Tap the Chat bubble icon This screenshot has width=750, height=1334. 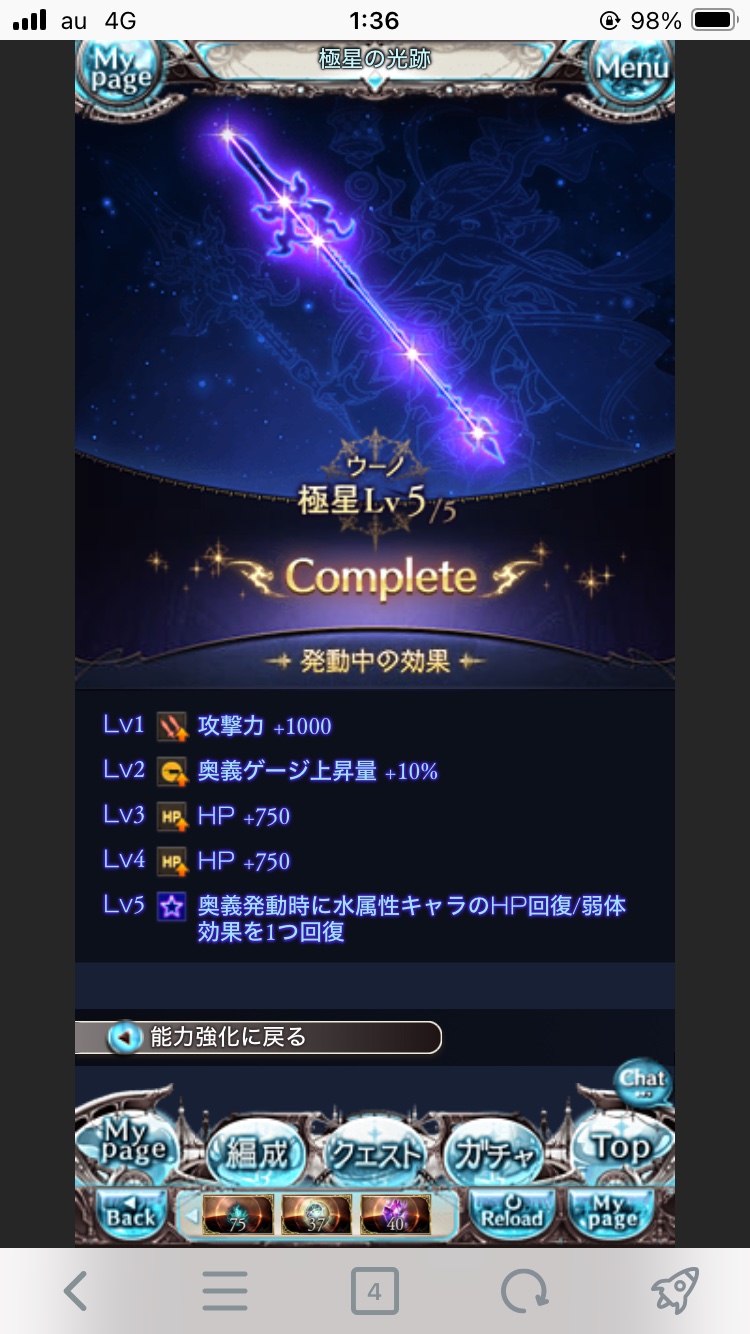click(642, 1082)
